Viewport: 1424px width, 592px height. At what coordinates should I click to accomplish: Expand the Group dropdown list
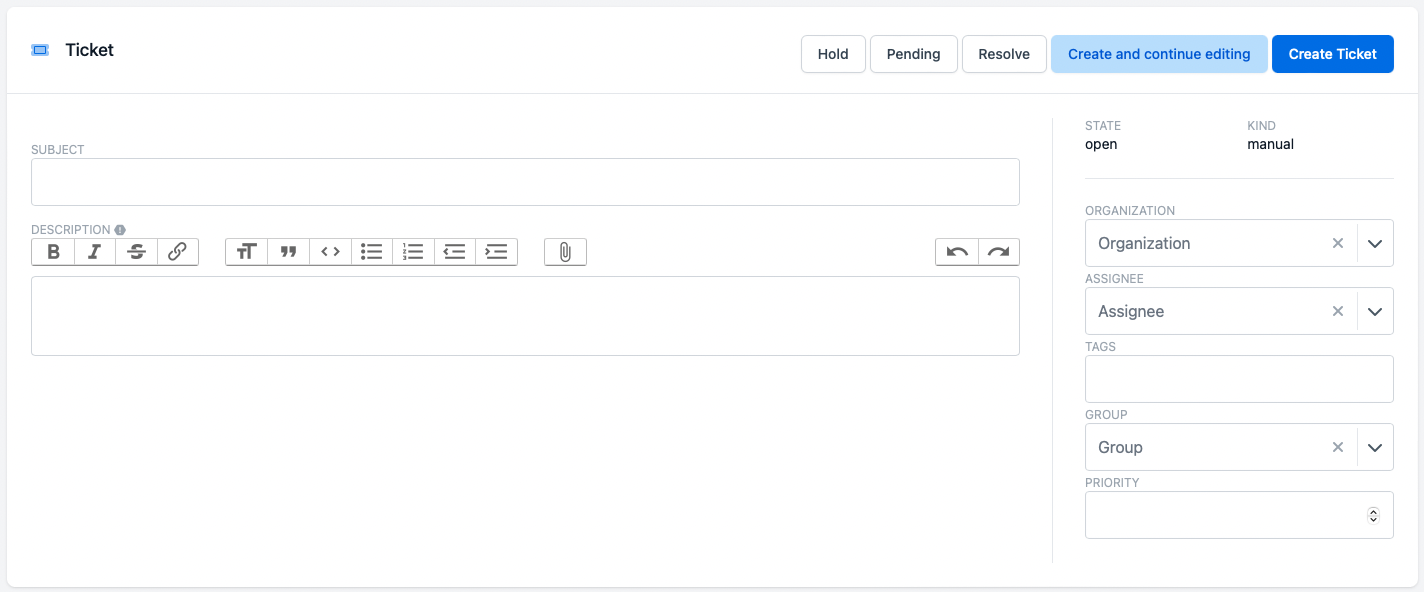pos(1374,447)
